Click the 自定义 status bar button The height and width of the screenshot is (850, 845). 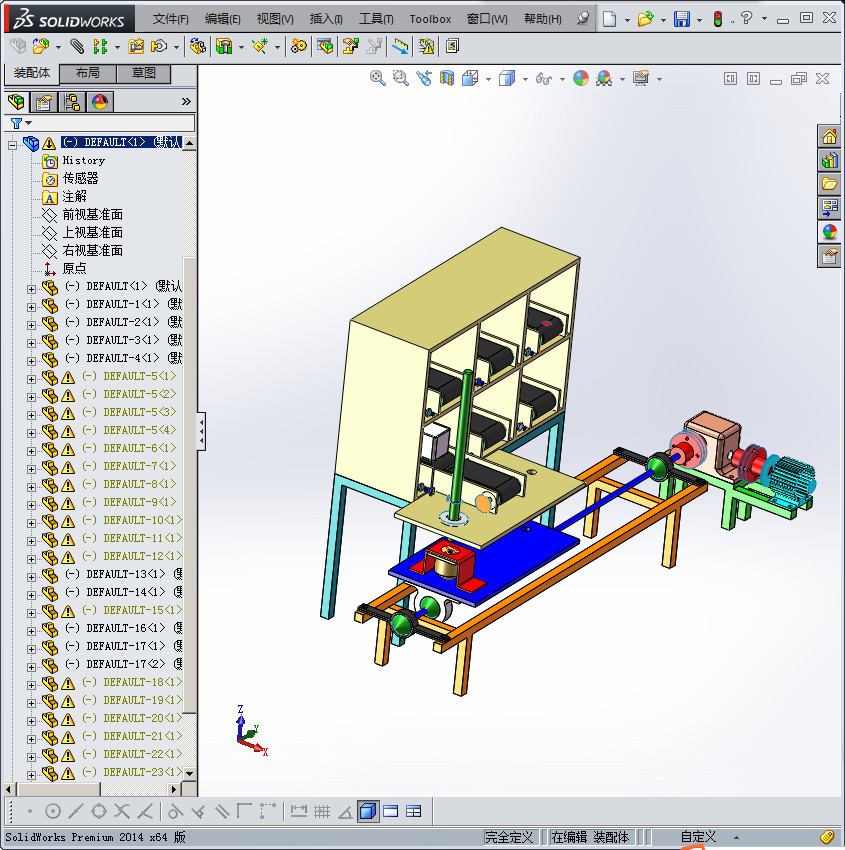tap(698, 838)
